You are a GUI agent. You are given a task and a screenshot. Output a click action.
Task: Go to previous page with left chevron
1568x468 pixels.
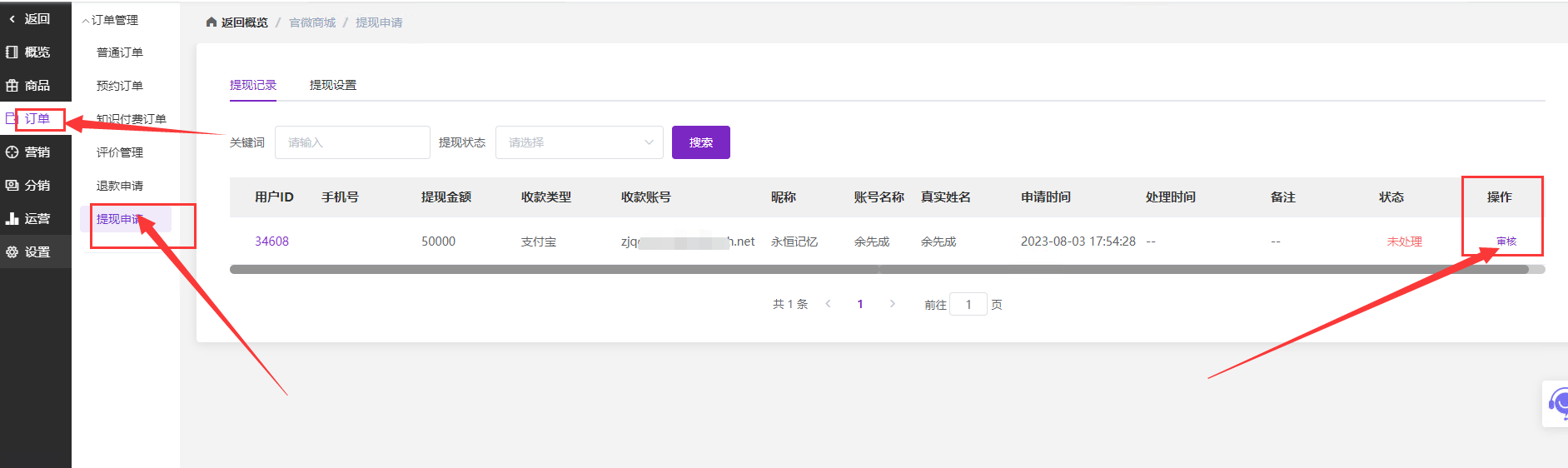828,304
